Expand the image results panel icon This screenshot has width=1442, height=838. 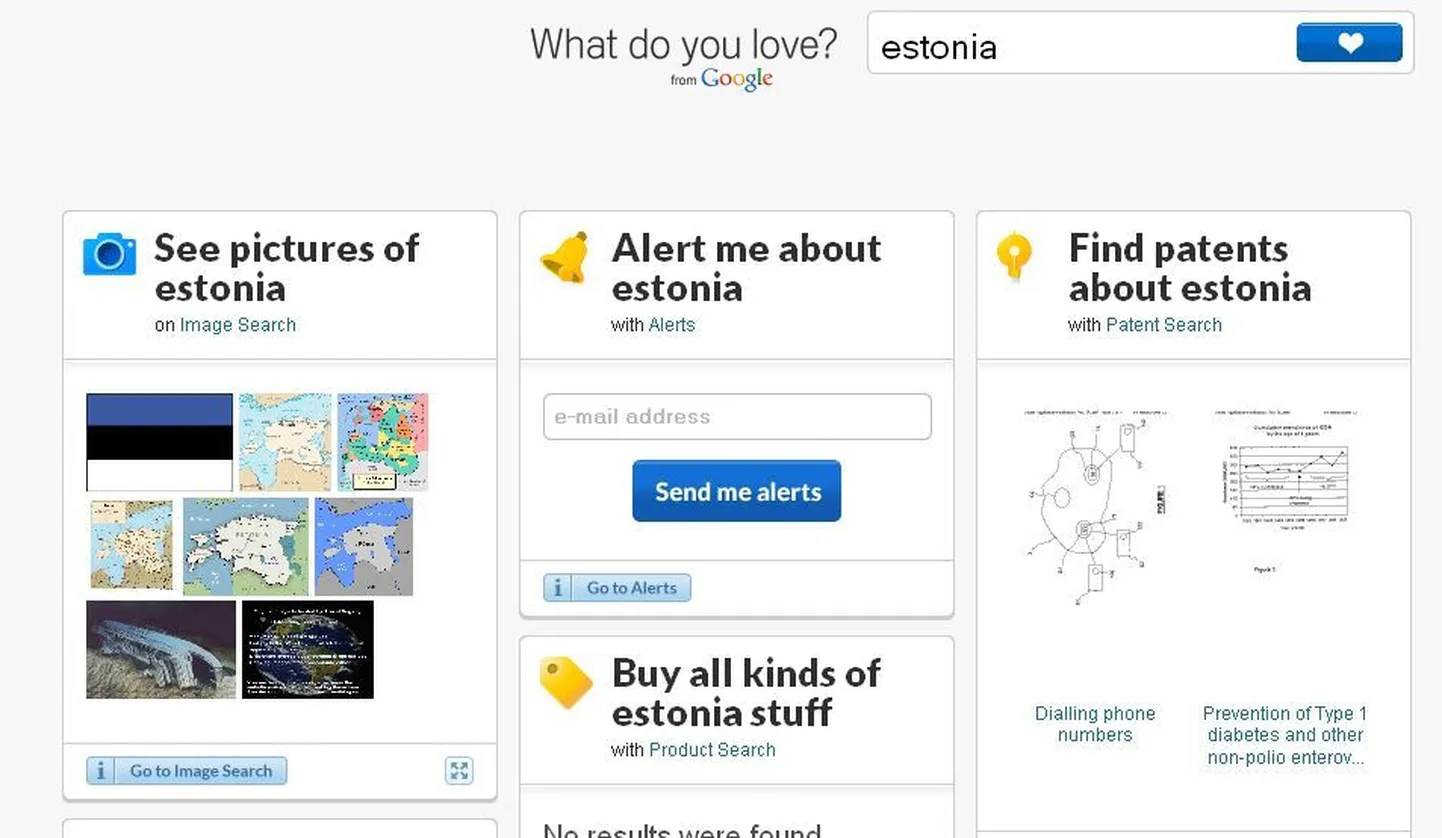pos(459,770)
